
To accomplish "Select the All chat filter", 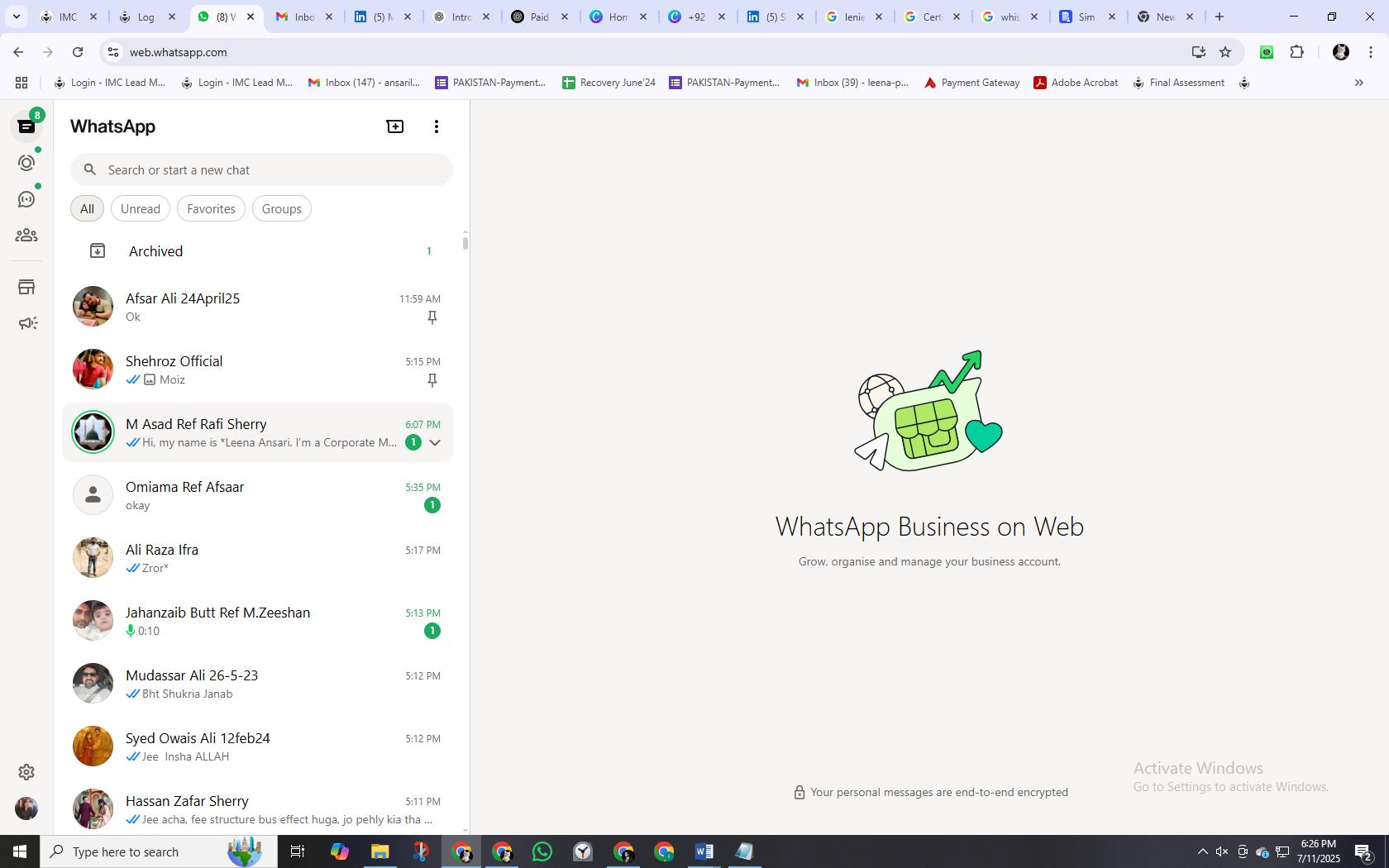I will 87,209.
